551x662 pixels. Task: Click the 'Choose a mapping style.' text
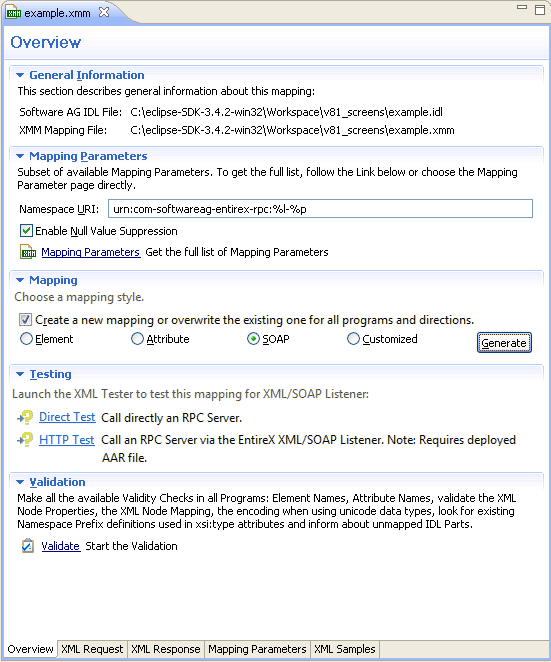click(x=79, y=297)
